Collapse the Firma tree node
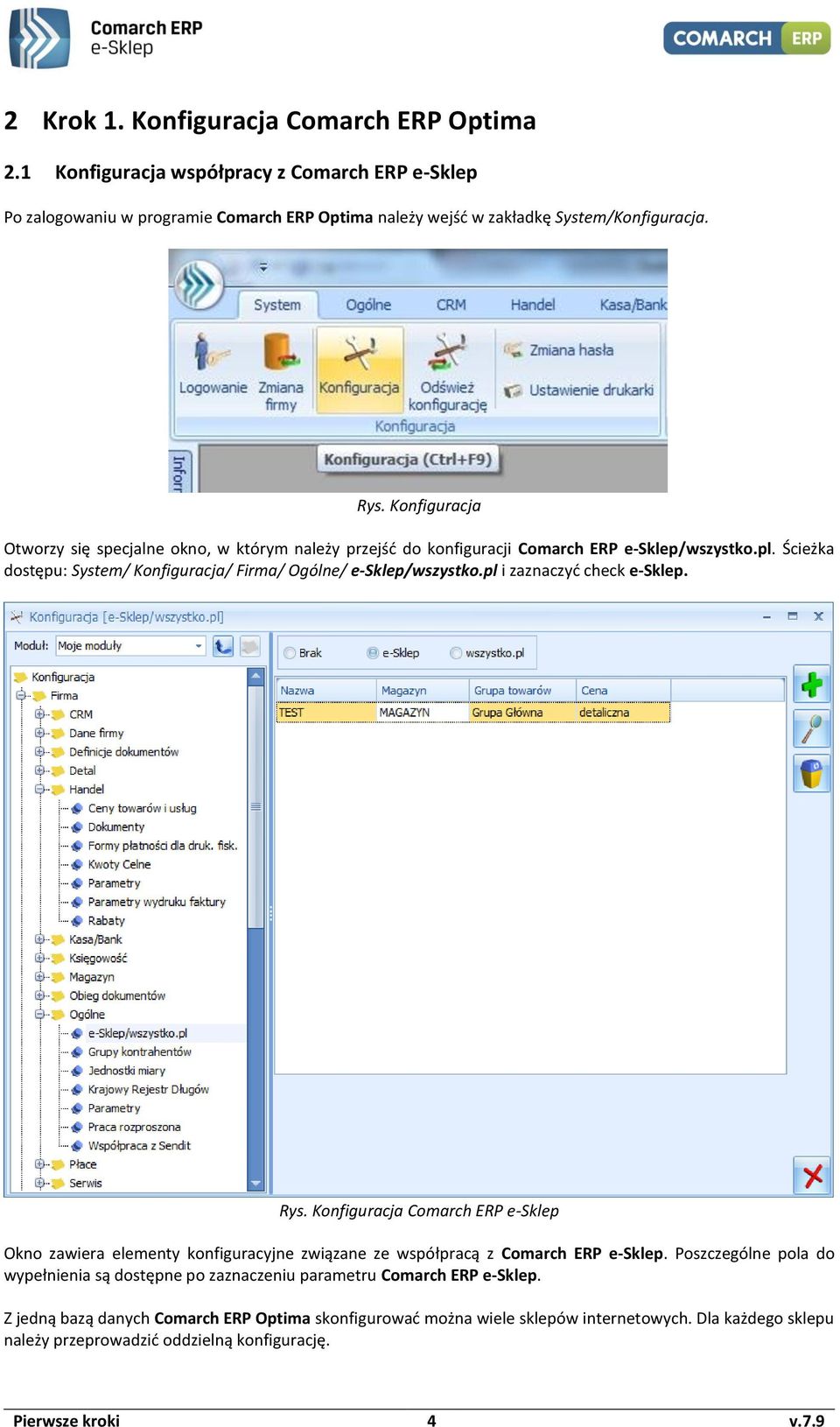The height and width of the screenshot is (1427, 840). 21,696
